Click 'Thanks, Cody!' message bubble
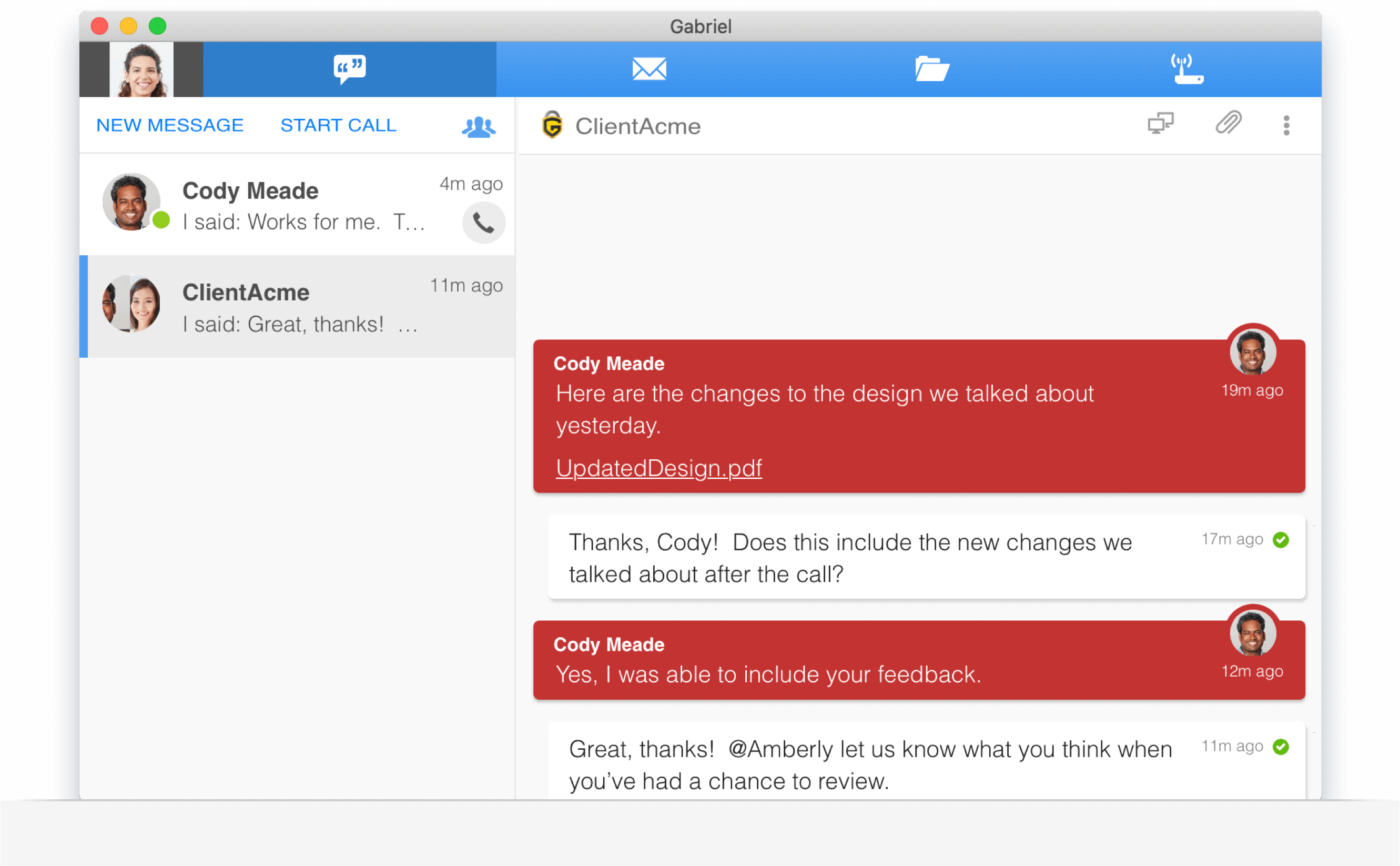This screenshot has width=1400, height=866. [927, 557]
